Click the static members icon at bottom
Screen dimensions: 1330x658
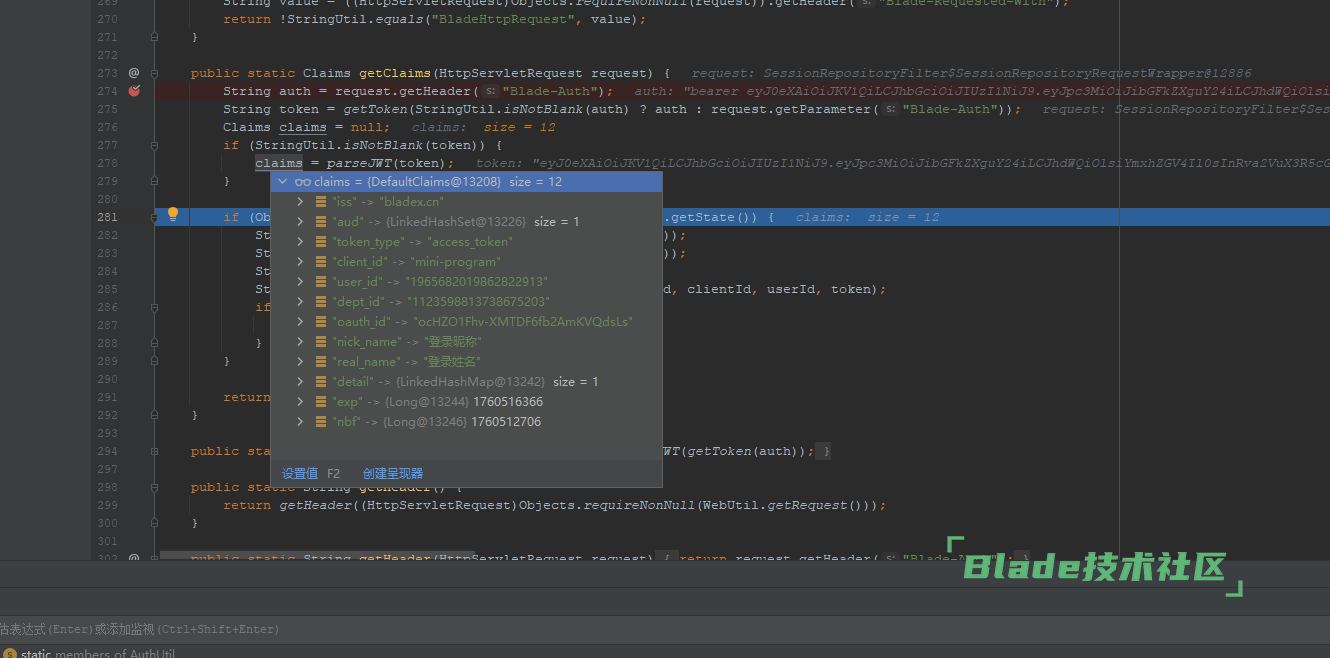pos(10,654)
